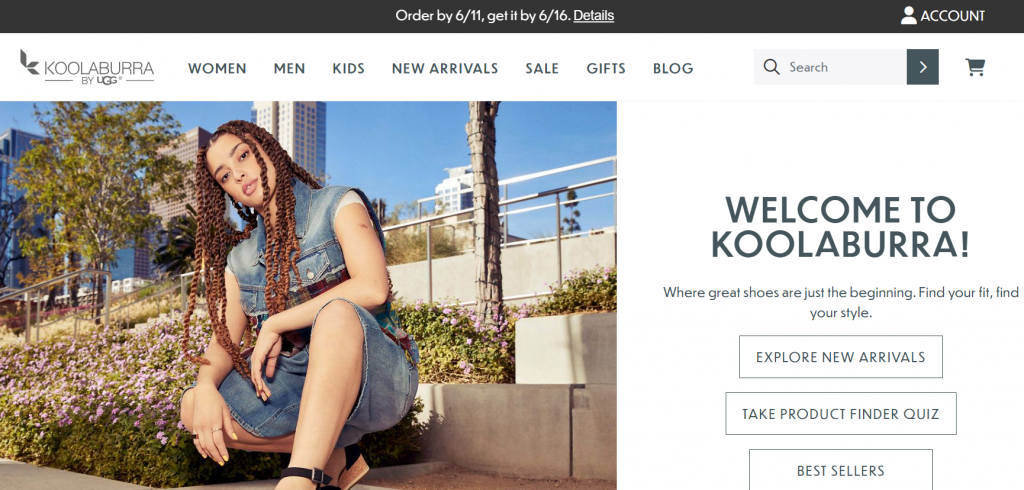Click the Best Sellers button
1024x490 pixels.
[840, 470]
